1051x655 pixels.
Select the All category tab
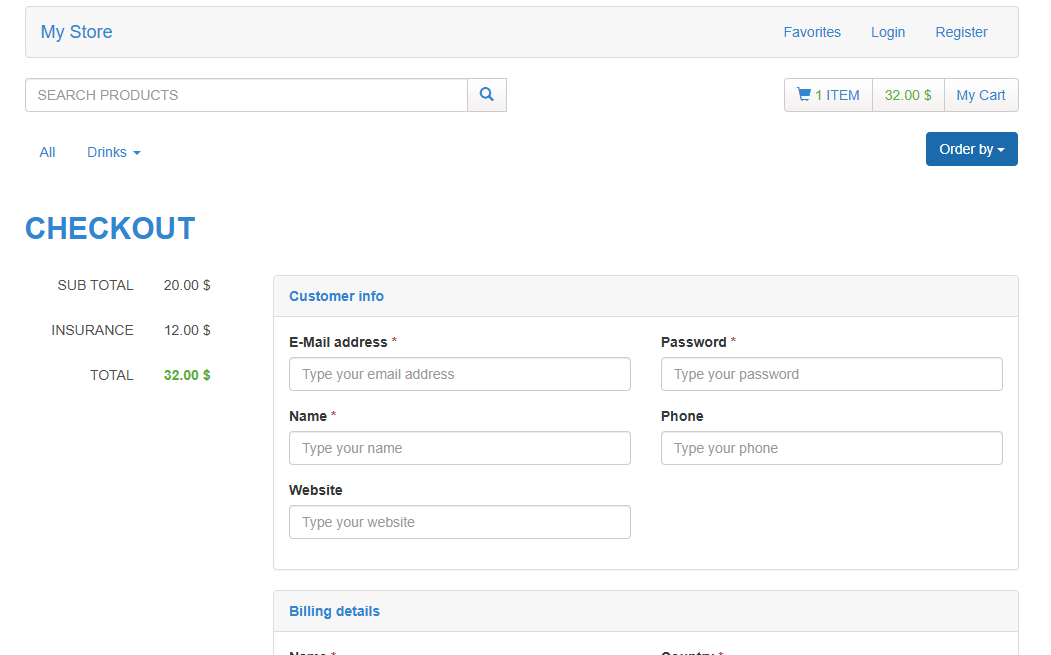click(47, 152)
